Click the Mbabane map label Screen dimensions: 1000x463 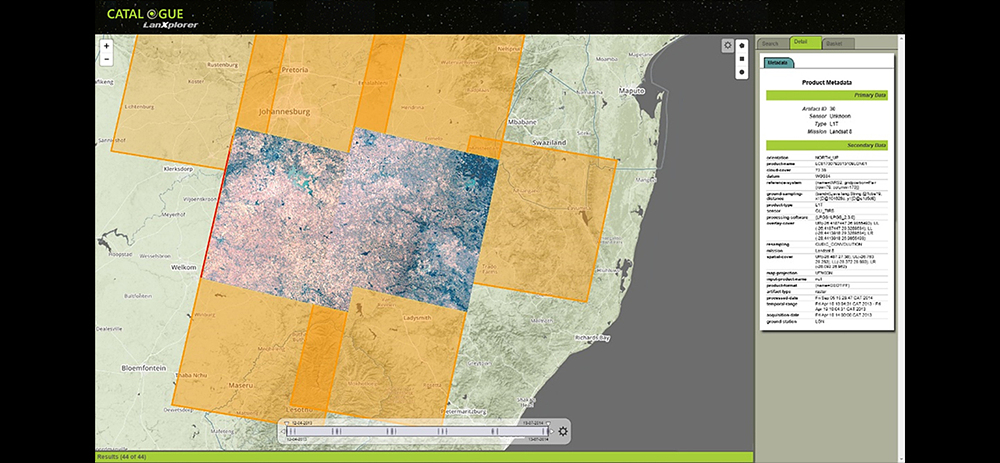point(522,121)
